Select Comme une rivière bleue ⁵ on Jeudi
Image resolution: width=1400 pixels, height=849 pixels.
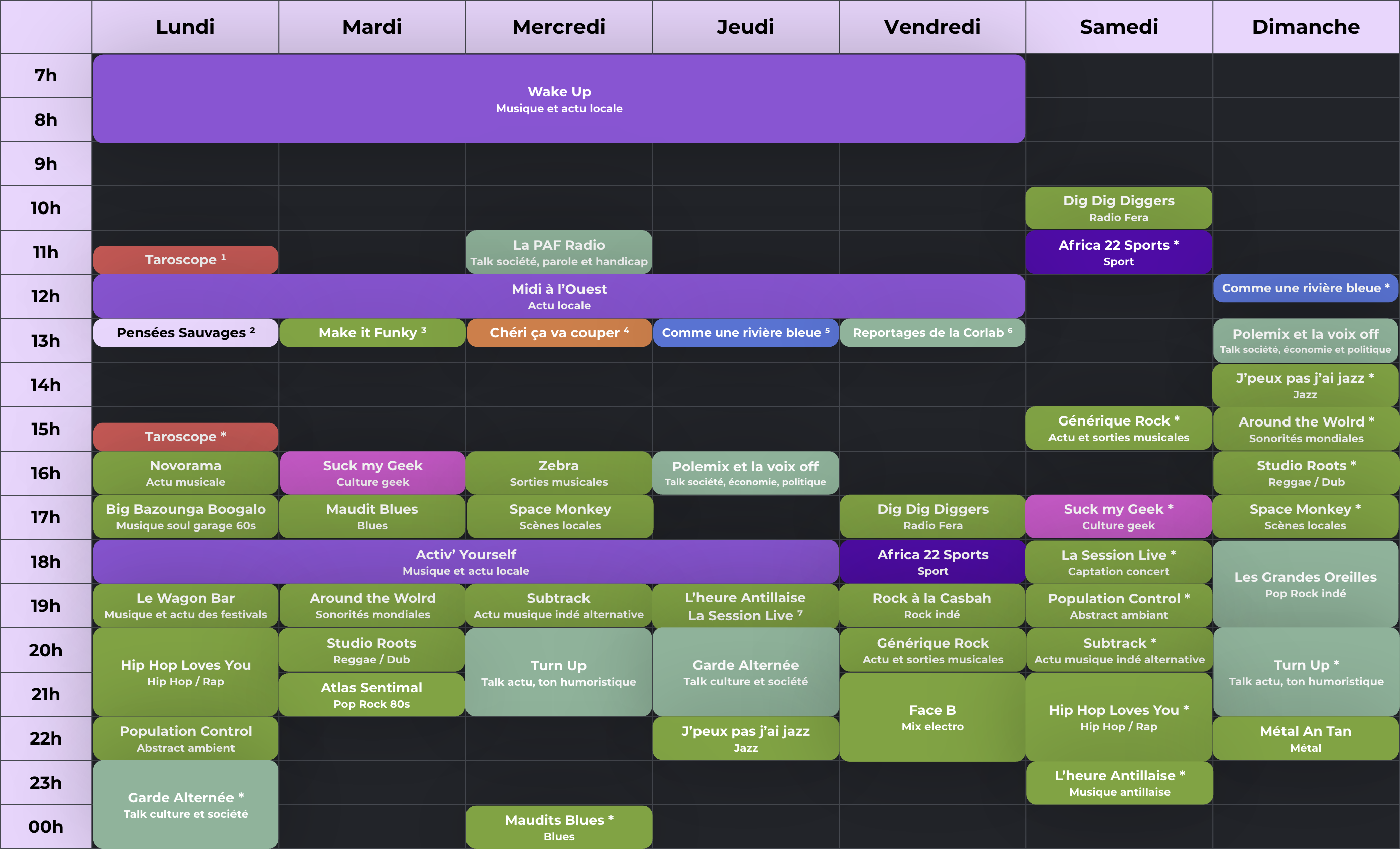click(x=746, y=333)
